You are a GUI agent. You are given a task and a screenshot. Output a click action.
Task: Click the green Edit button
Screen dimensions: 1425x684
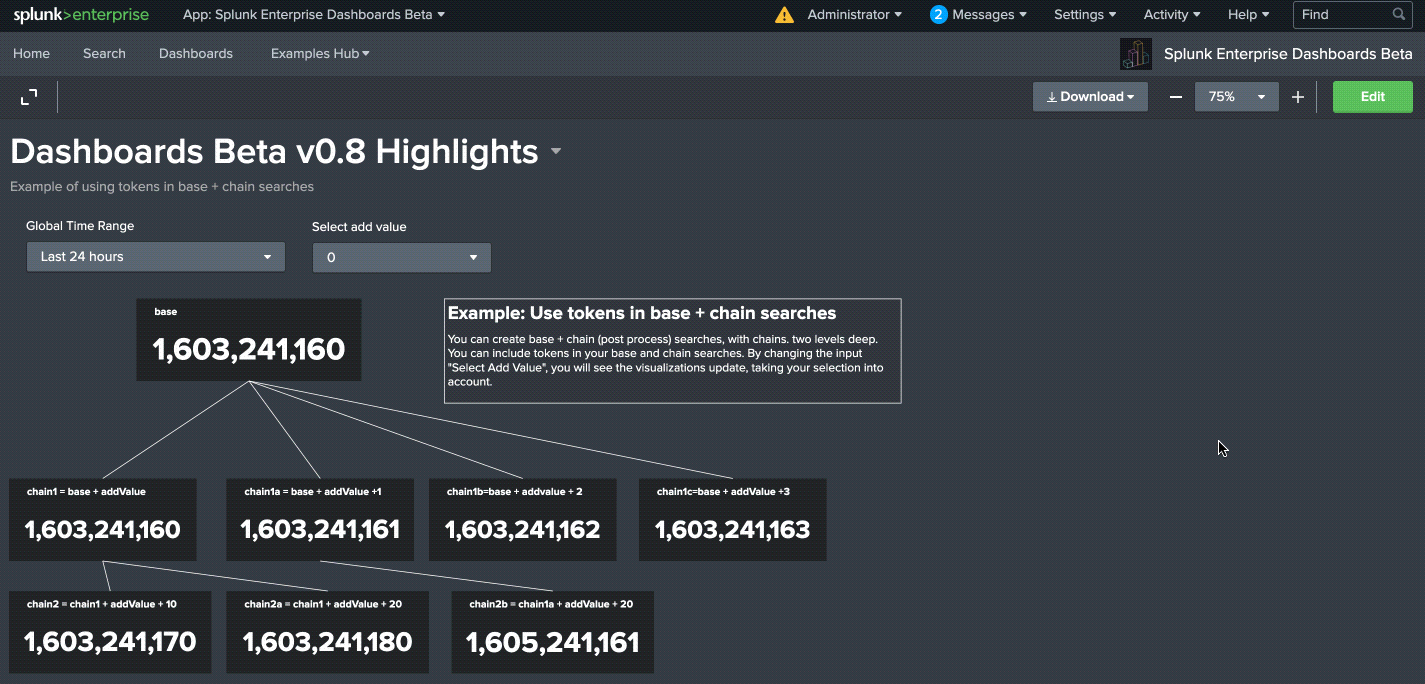click(x=1372, y=96)
